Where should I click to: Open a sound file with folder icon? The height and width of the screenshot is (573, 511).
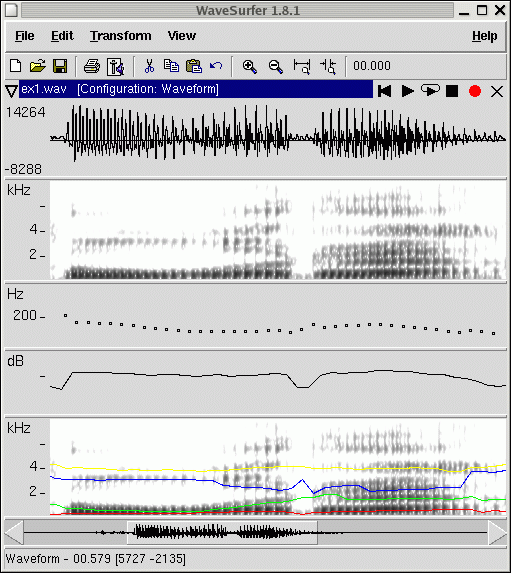pos(38,66)
